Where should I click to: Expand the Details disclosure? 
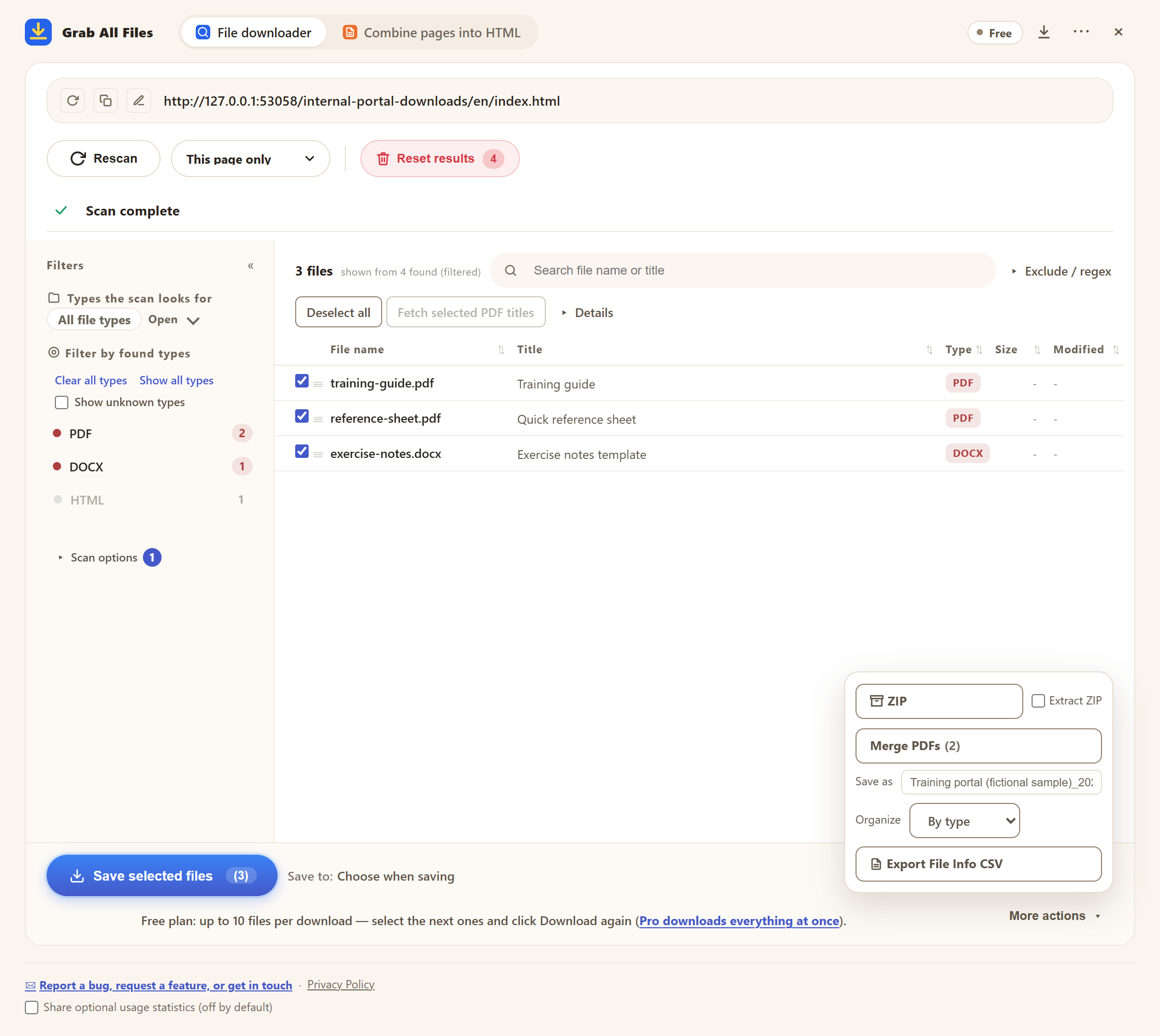tap(587, 312)
